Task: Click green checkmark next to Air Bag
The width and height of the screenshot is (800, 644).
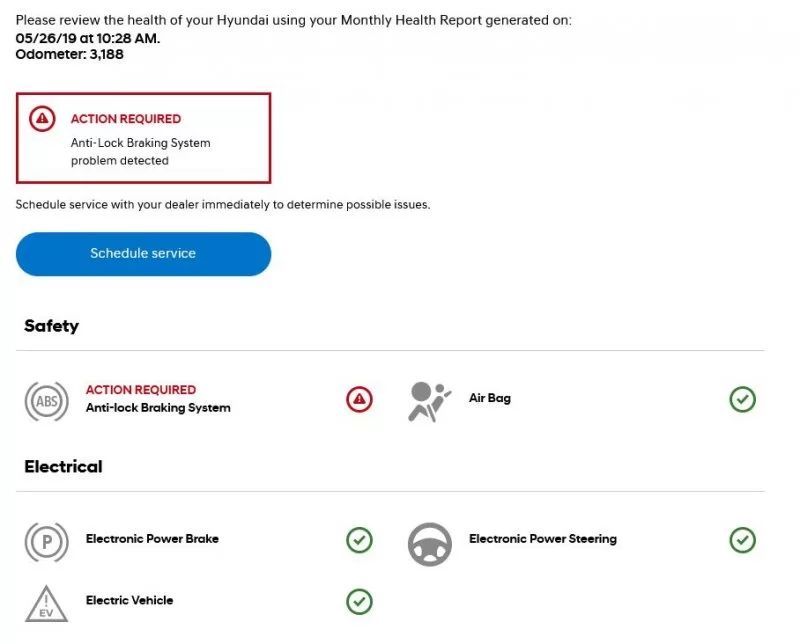Action: coord(742,400)
